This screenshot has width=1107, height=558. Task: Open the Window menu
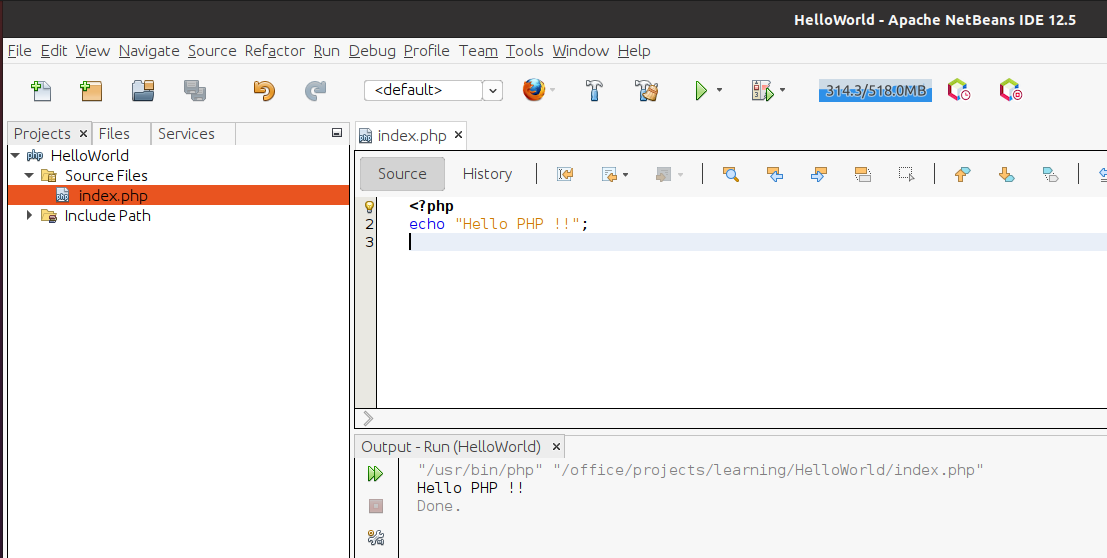pos(580,51)
